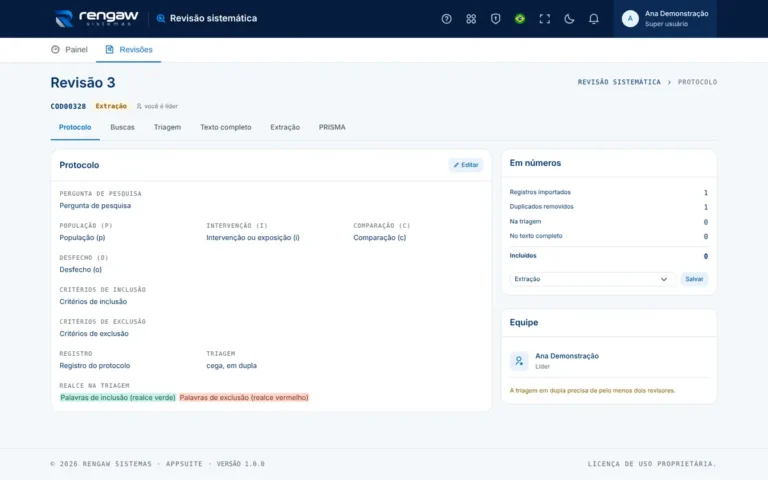Click the Editar button in Protocolo card
Viewport: 768px width, 480px height.
coord(465,165)
